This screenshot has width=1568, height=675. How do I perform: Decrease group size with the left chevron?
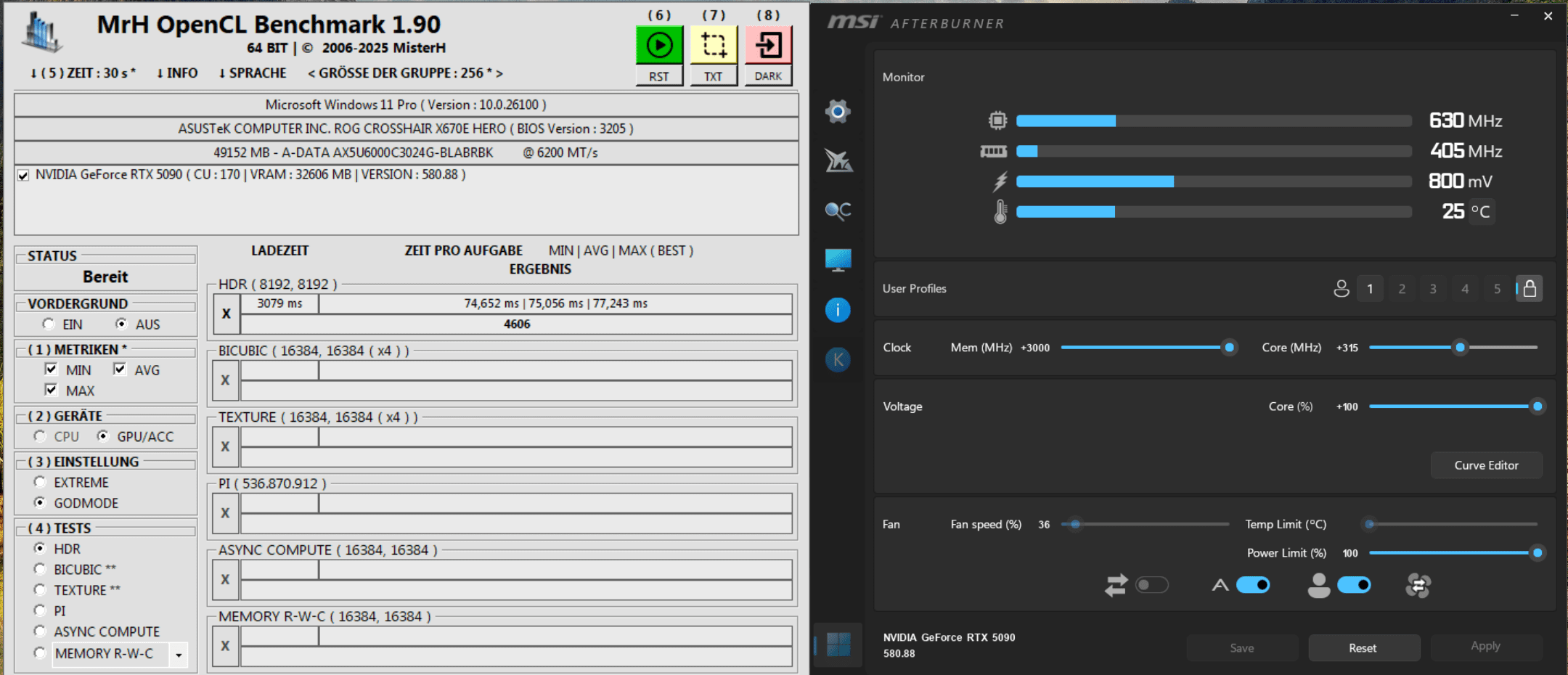311,73
